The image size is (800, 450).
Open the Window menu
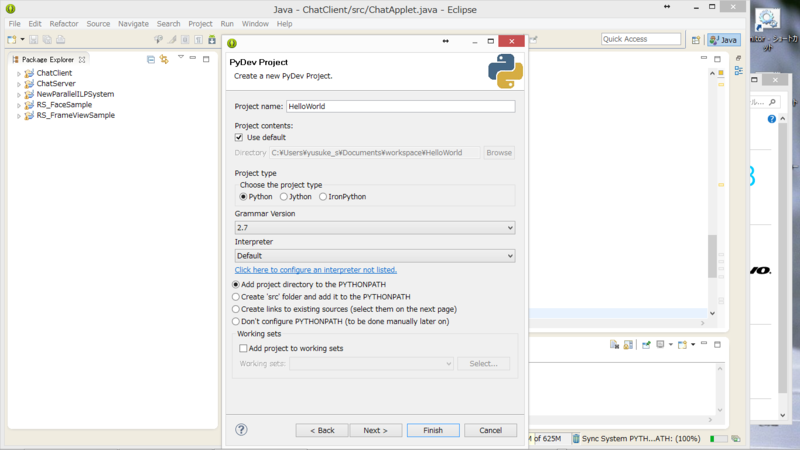coord(255,23)
